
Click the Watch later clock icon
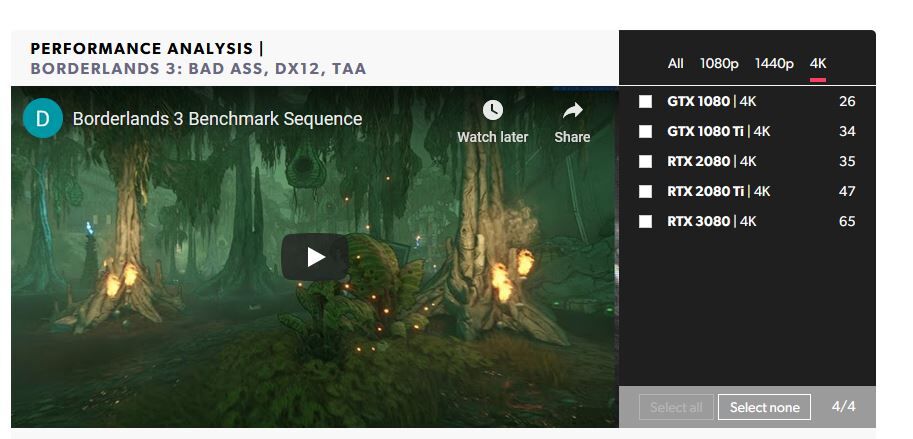(493, 110)
